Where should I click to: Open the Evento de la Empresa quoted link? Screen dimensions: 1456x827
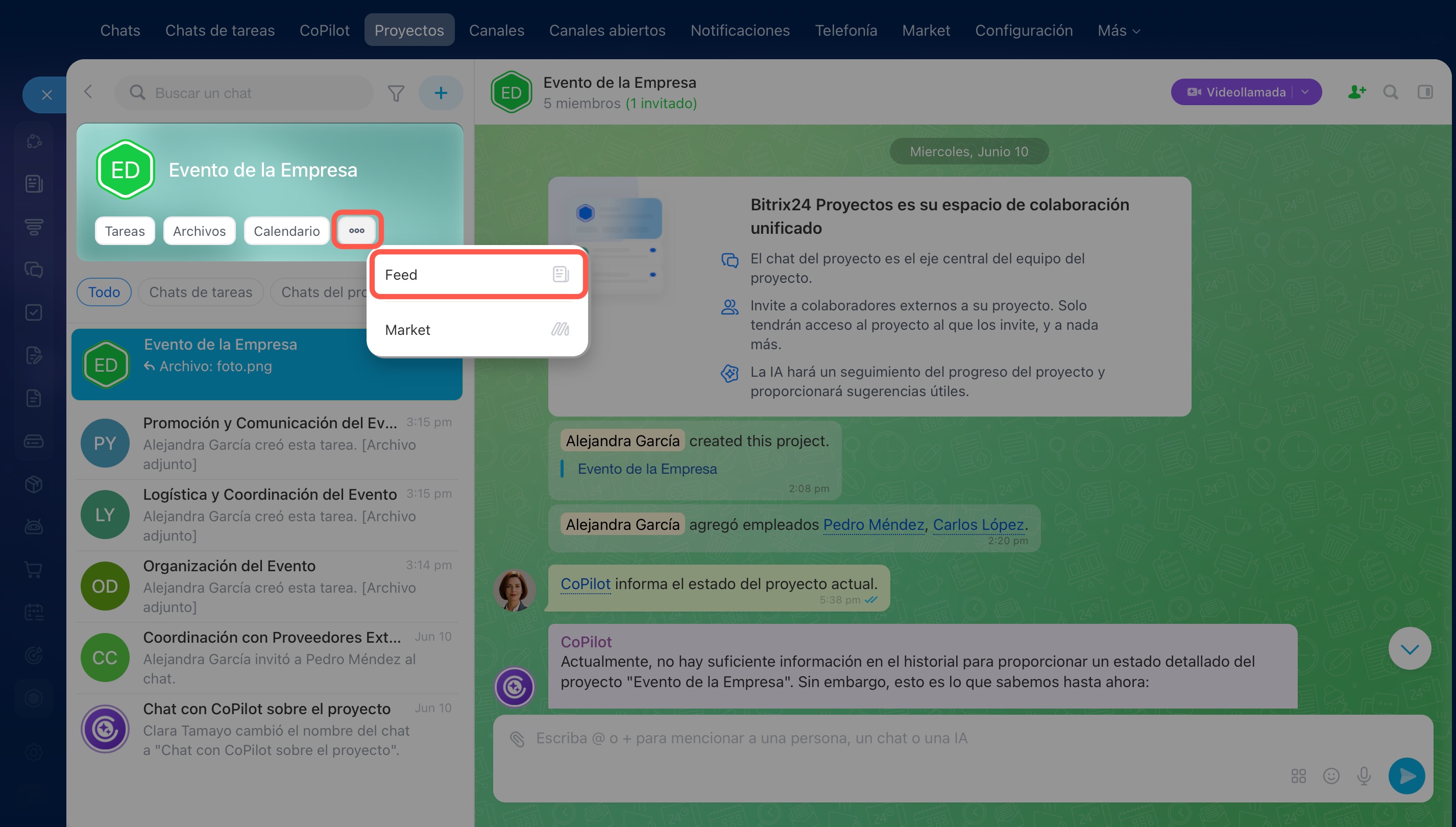click(x=647, y=469)
